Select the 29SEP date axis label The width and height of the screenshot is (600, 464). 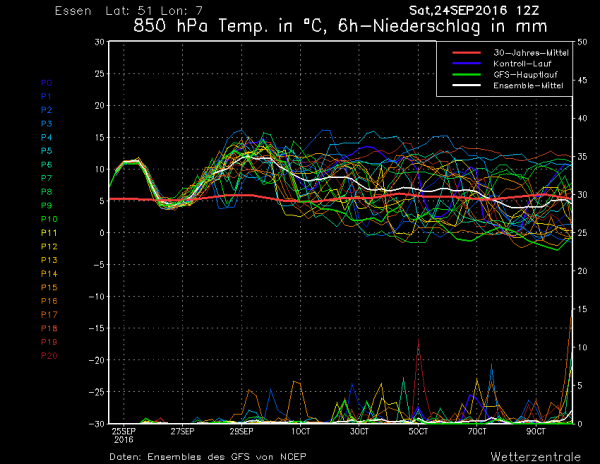(241, 431)
